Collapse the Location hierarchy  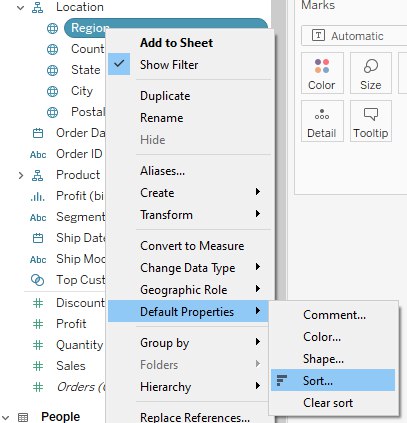(x=21, y=7)
